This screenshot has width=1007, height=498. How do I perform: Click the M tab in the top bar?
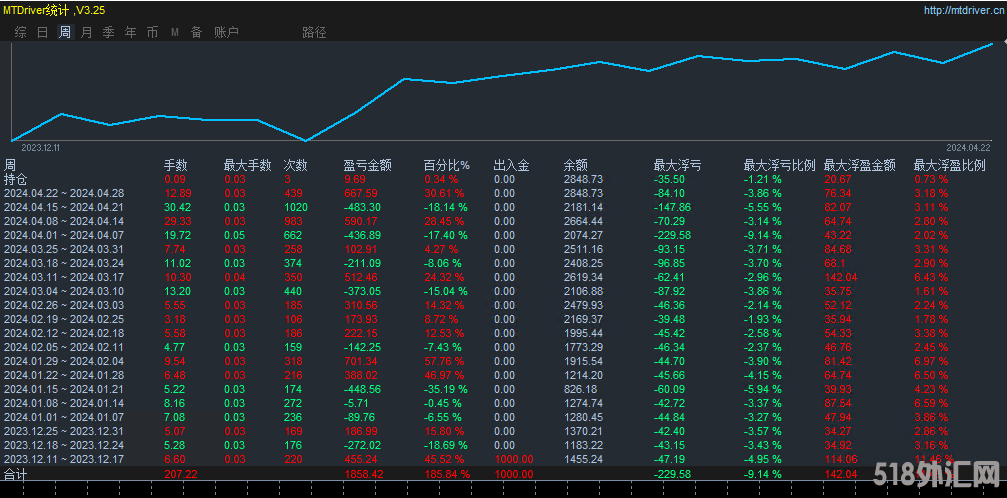pyautogui.click(x=175, y=32)
